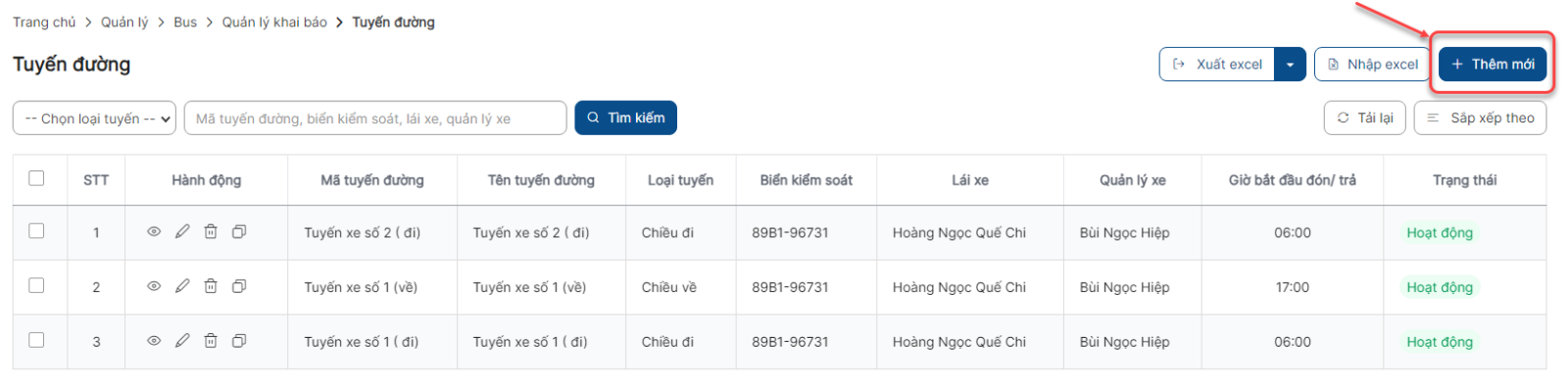Edit row 3 route with pencil icon
The image size is (1568, 382).
tap(182, 341)
